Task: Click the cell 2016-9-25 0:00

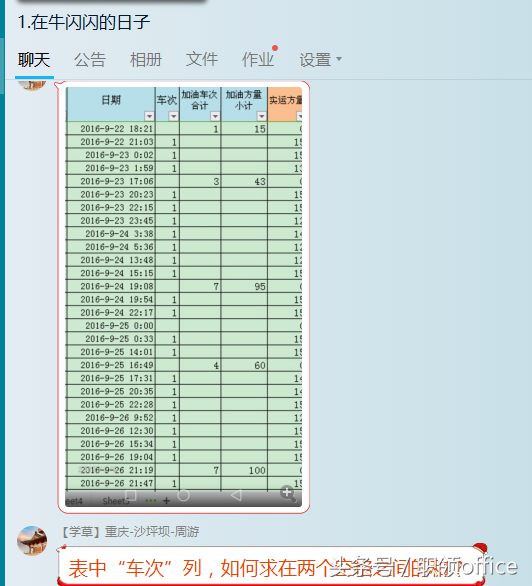Action: click(111, 326)
